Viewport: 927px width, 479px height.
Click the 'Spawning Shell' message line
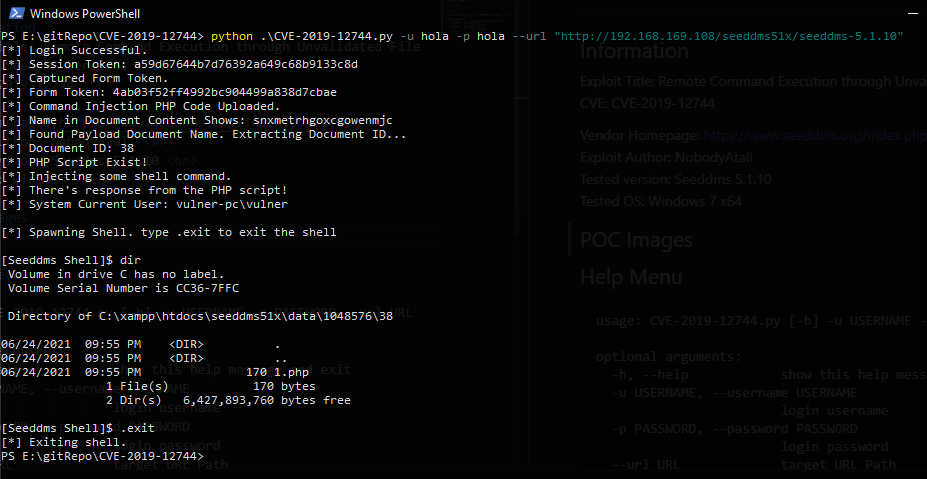[x=168, y=232]
